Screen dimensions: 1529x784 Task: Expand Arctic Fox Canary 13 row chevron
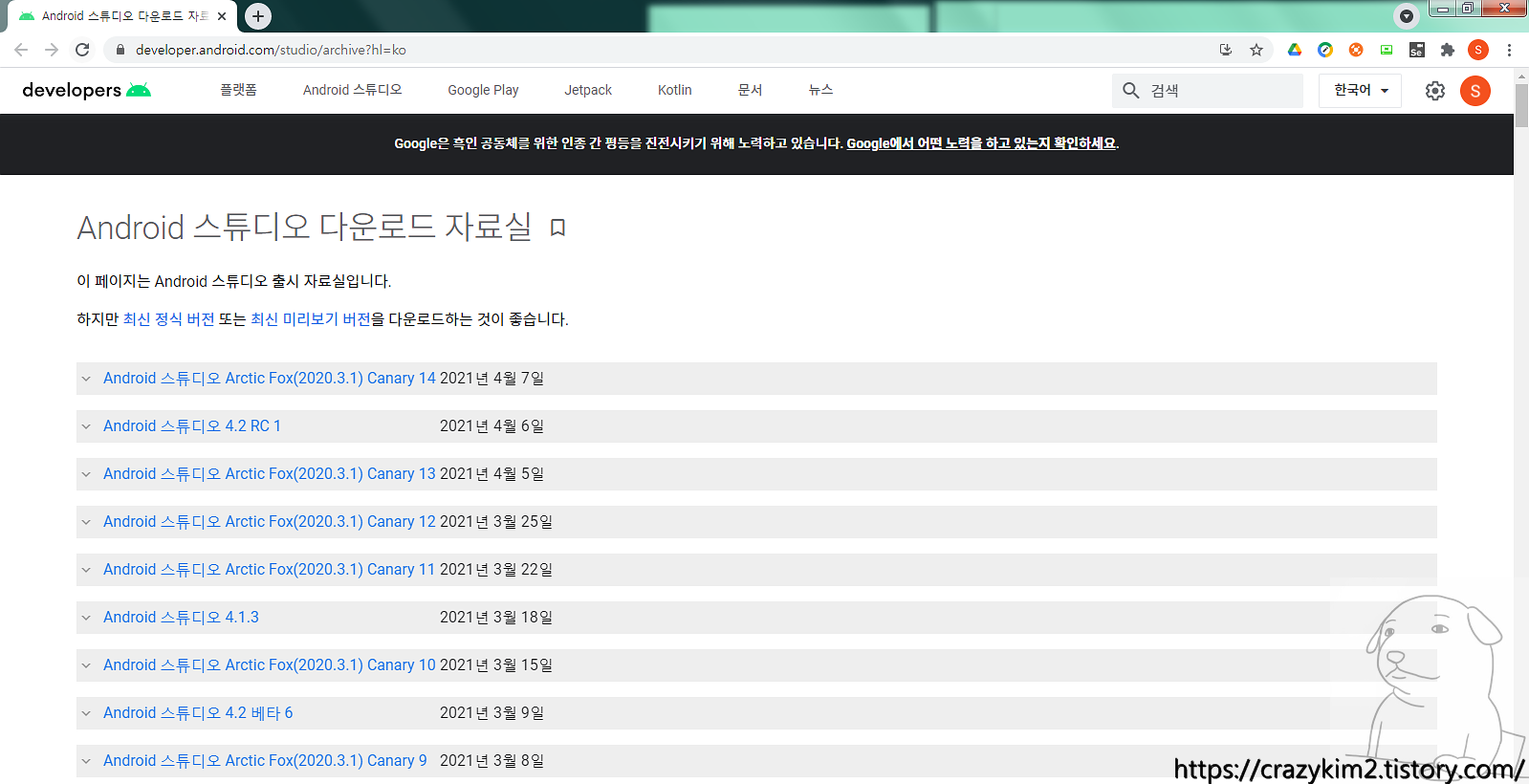point(86,474)
